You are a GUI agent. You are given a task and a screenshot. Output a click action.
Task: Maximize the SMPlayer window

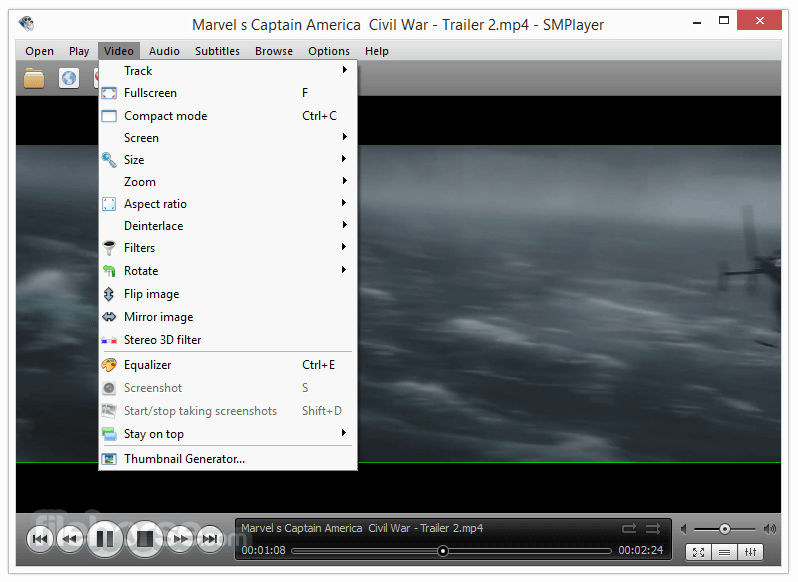pos(724,21)
